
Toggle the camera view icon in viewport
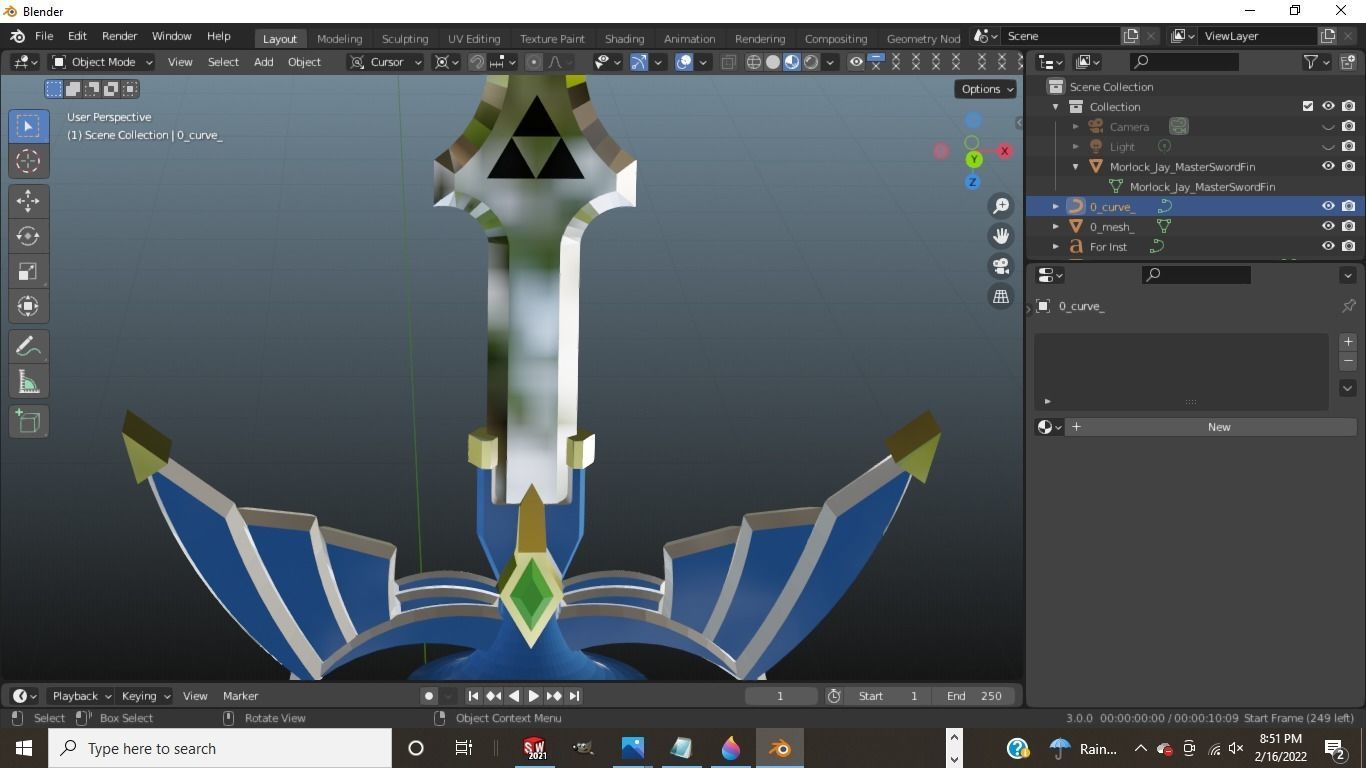tap(1001, 266)
